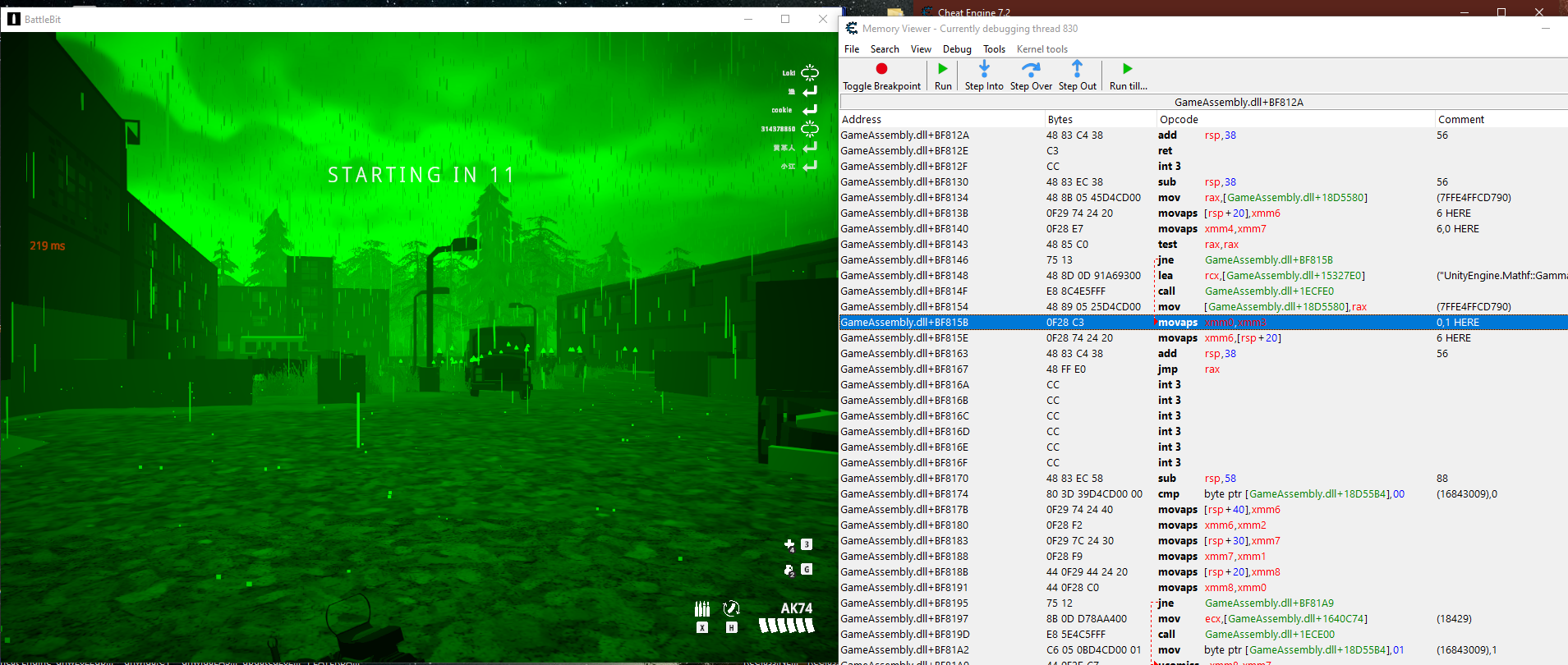1568x665 pixels.
Task: Click the Run till... green arrow
Action: point(1128,69)
